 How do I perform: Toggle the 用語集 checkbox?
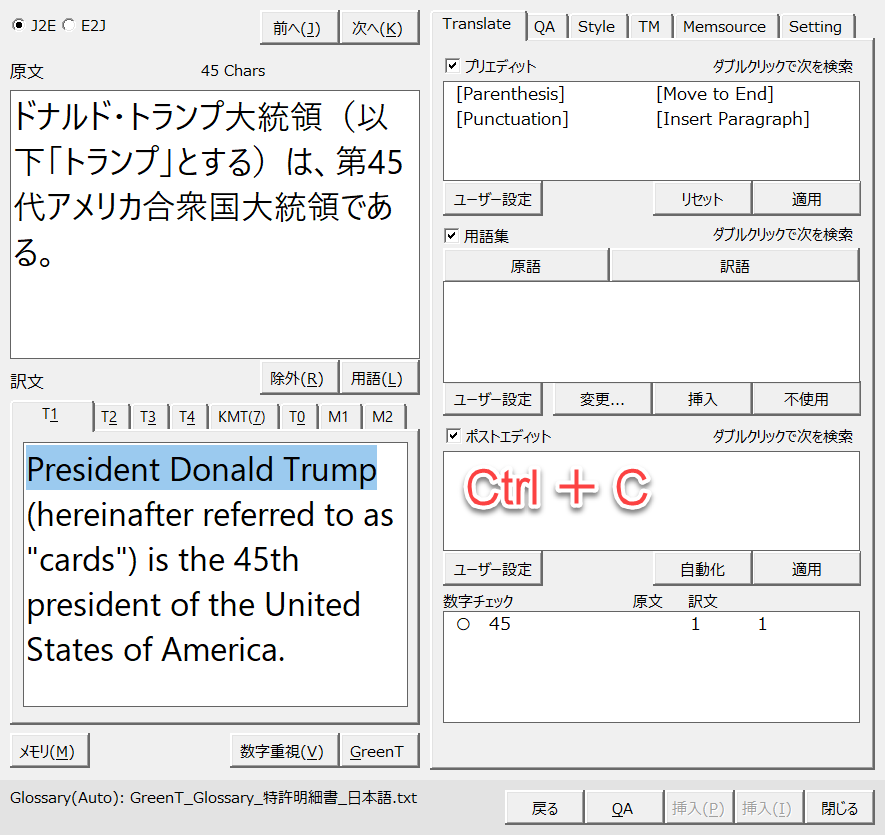pyautogui.click(x=452, y=236)
